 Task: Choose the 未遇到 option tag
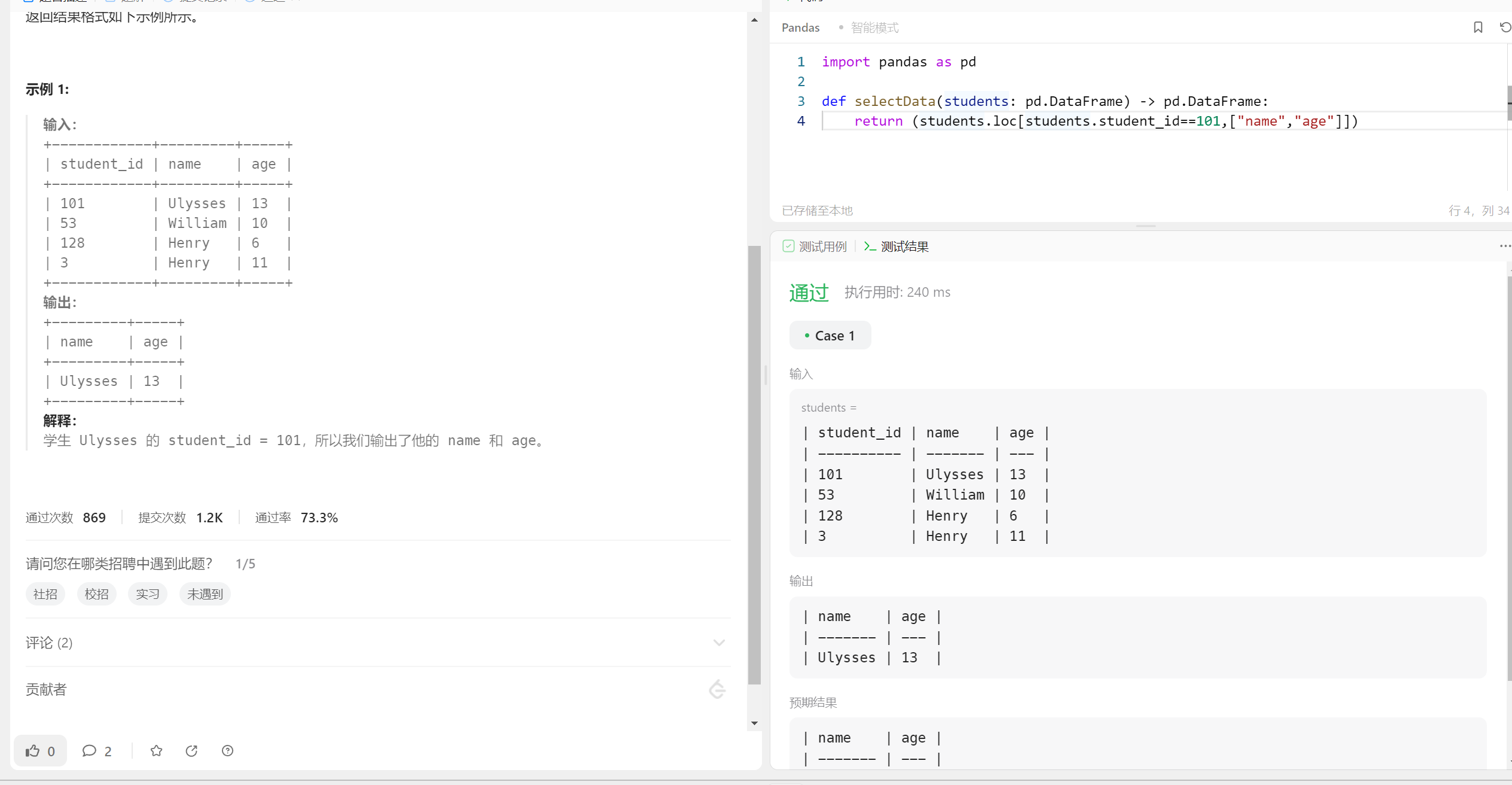pyautogui.click(x=205, y=594)
